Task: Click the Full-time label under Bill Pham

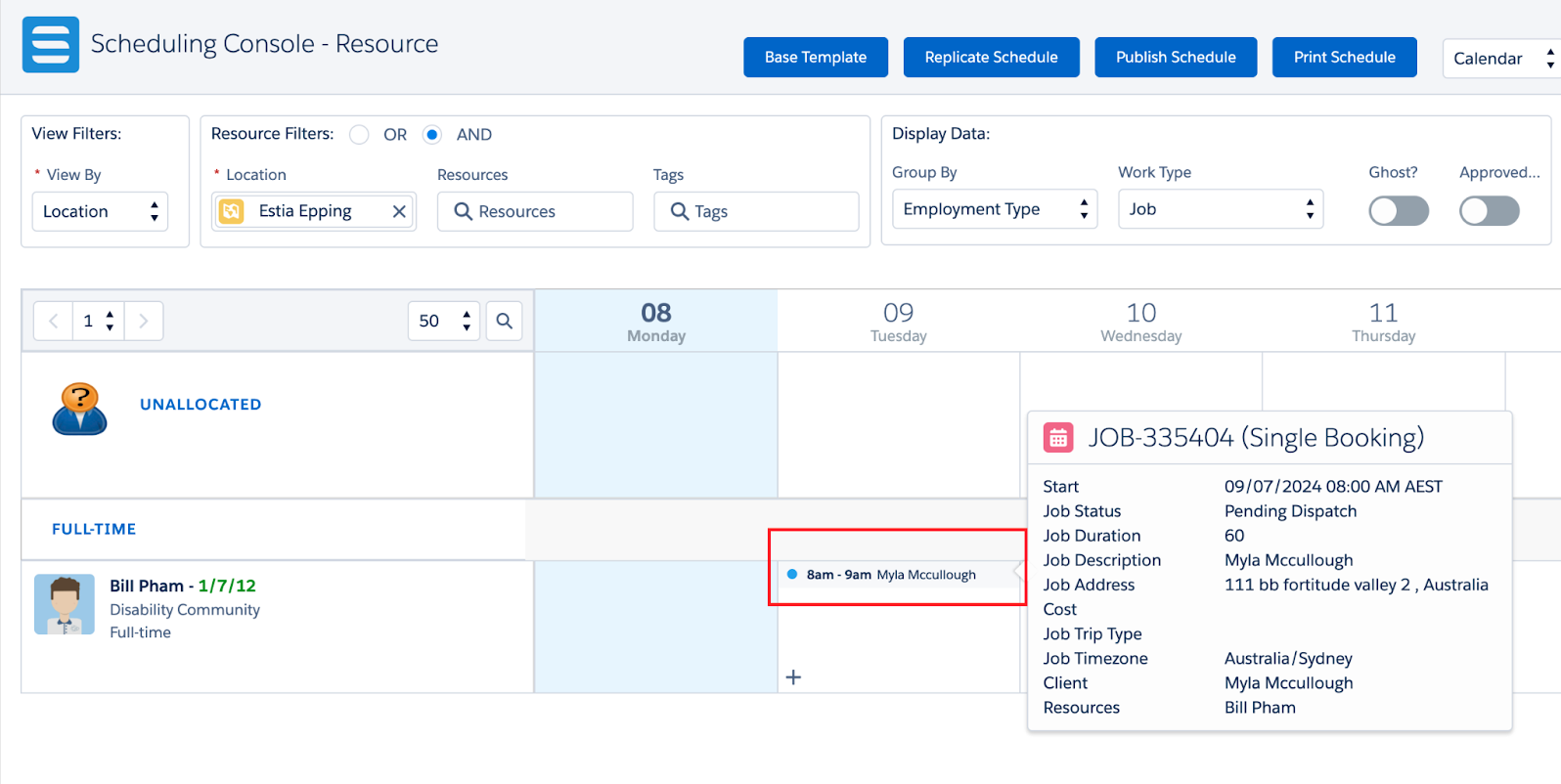Action: [x=140, y=632]
